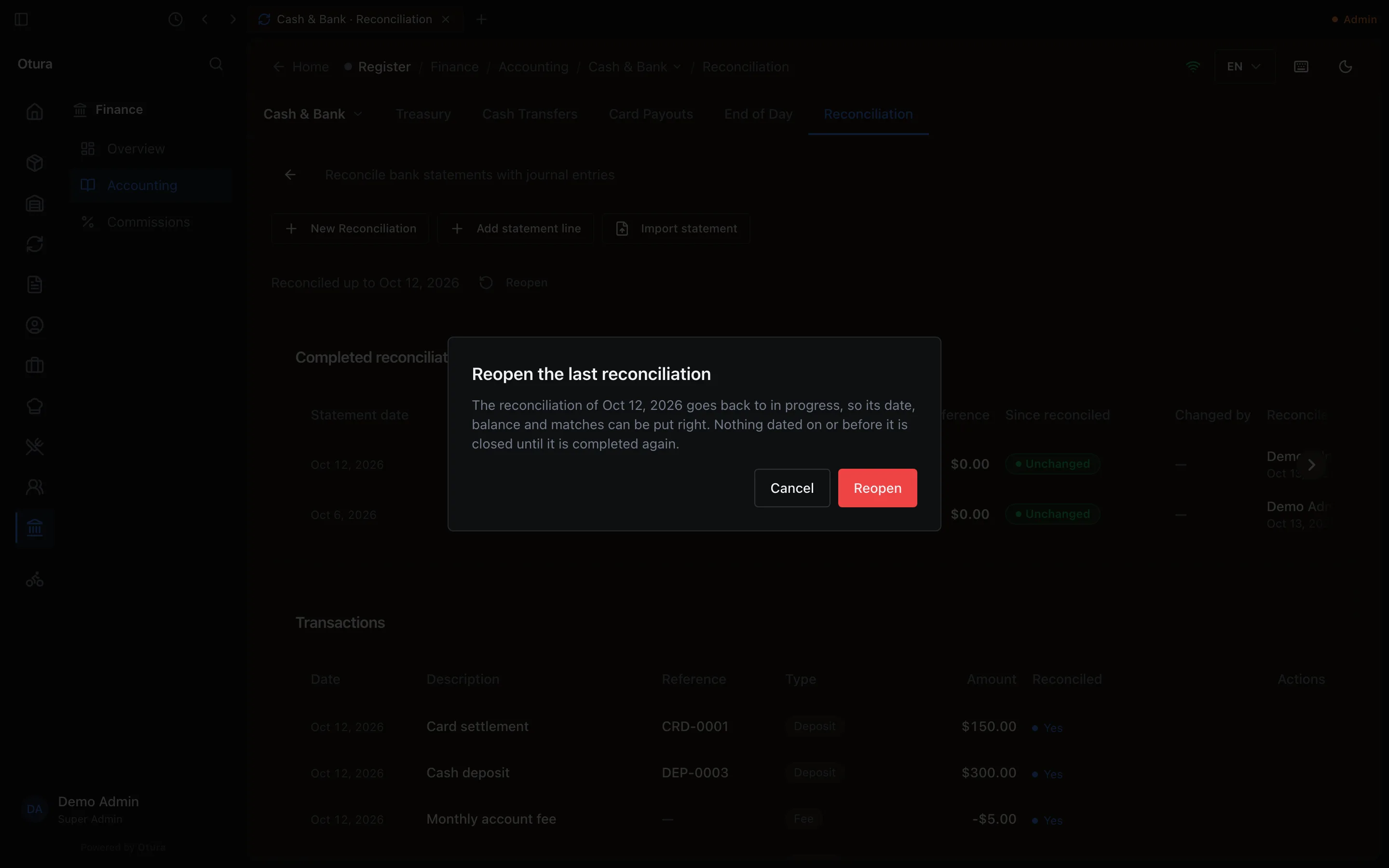Click the Reopen link beside reconciled date
Viewport: 1389px width, 868px height.
point(514,283)
